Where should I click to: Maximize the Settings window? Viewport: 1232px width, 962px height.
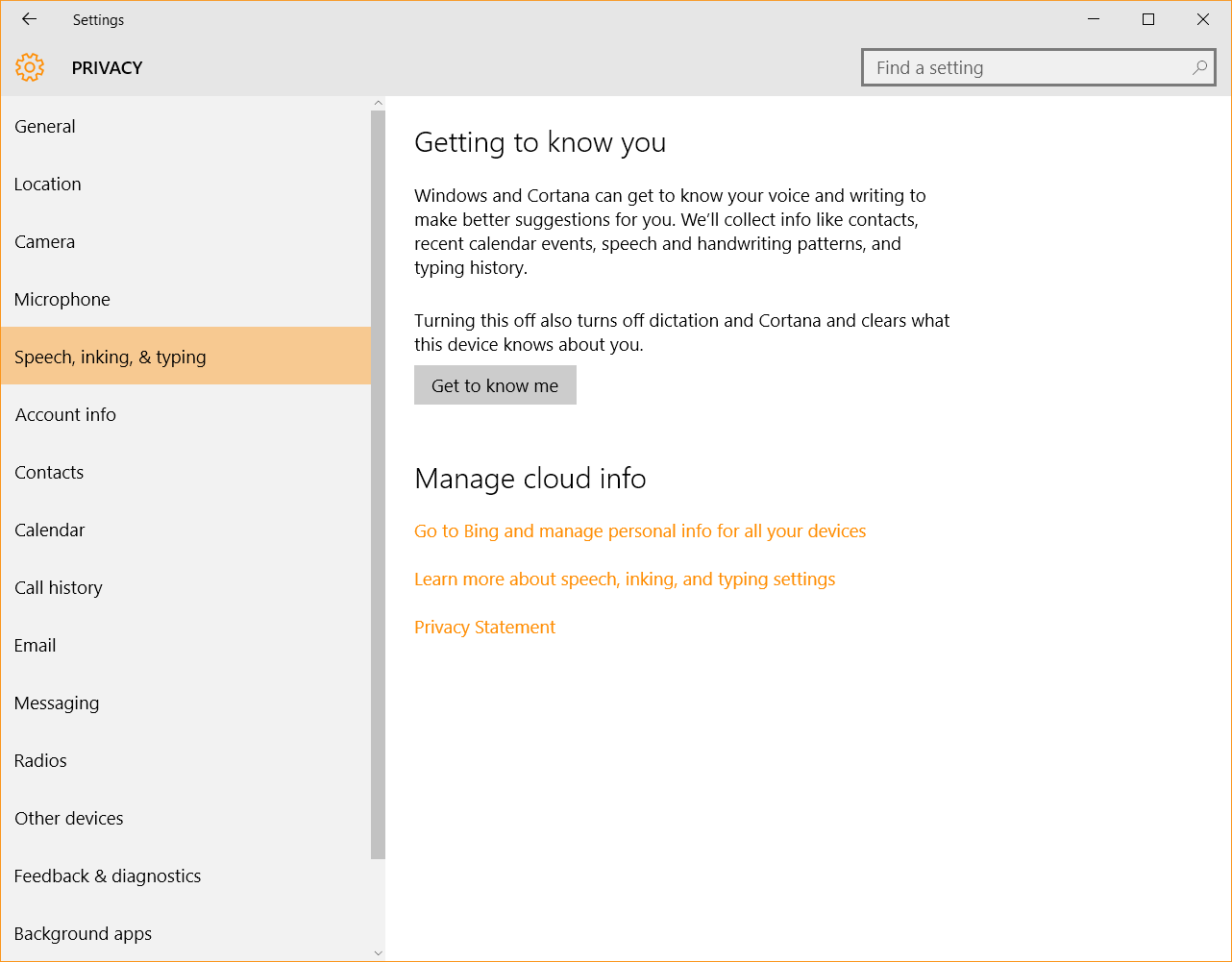[x=1148, y=19]
